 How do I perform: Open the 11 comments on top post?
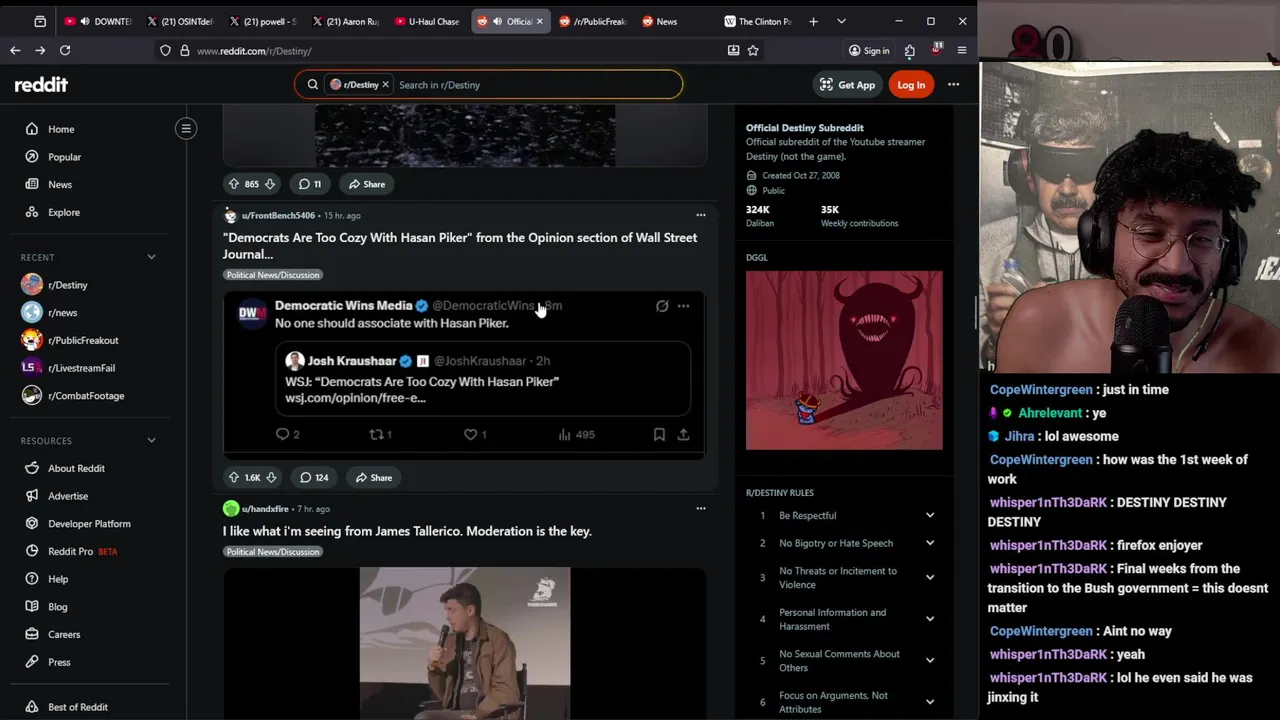[x=310, y=184]
